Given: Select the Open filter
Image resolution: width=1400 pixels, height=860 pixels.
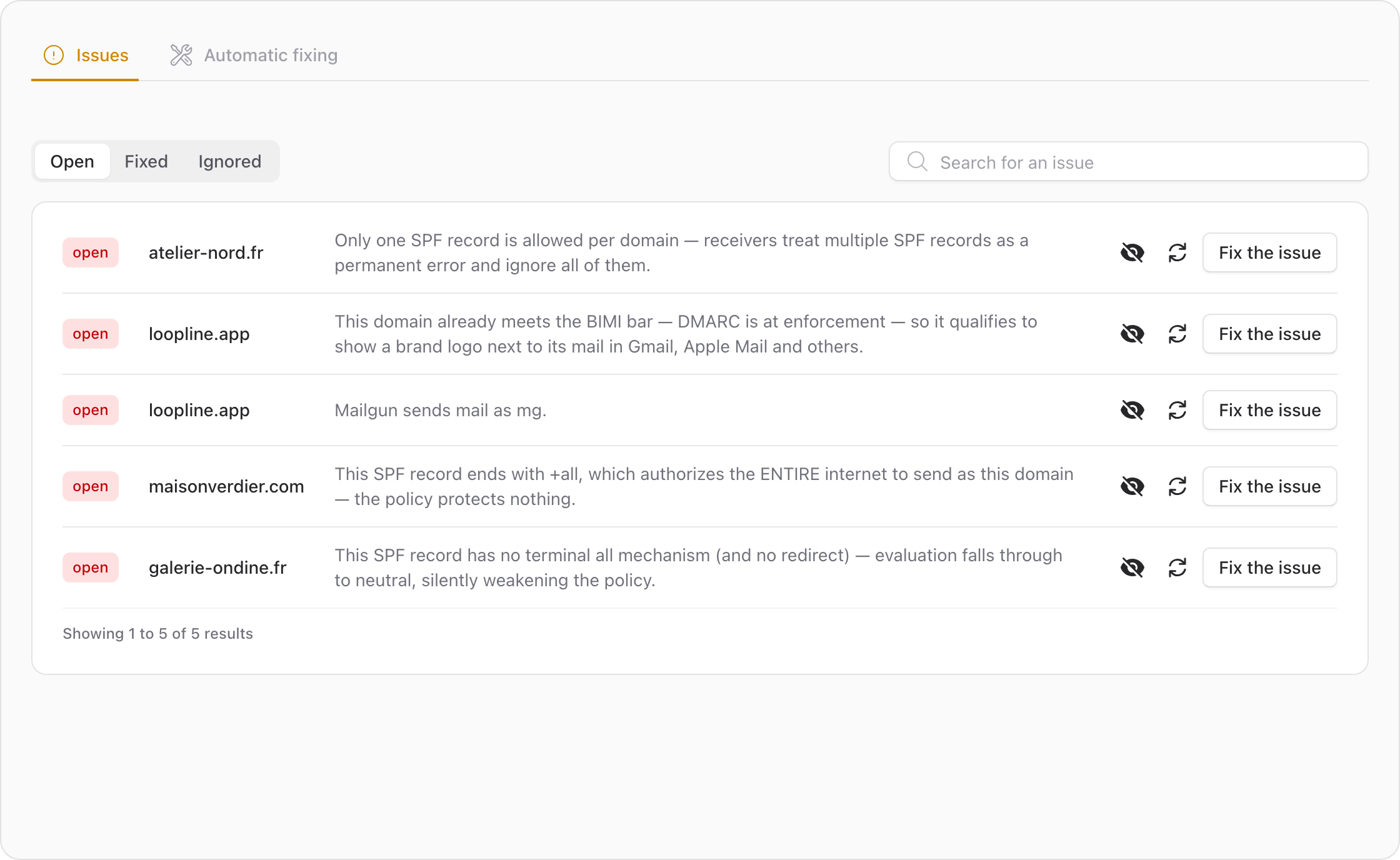Looking at the screenshot, I should [72, 161].
